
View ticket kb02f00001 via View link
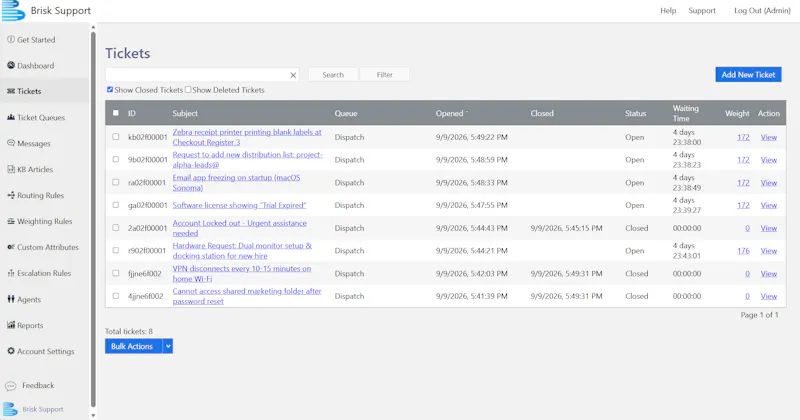768,137
